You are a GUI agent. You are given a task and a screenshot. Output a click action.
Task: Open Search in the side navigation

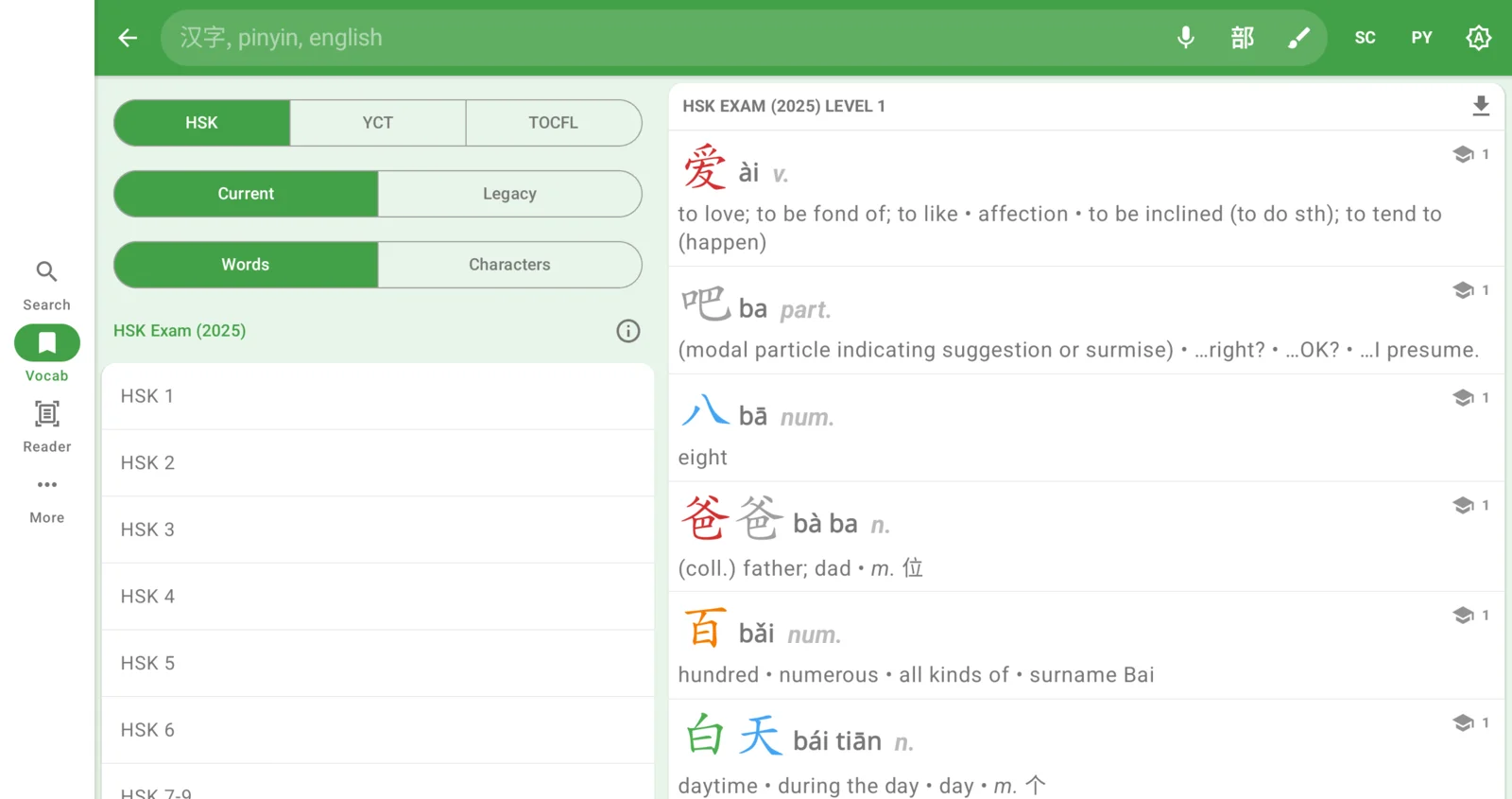(47, 286)
